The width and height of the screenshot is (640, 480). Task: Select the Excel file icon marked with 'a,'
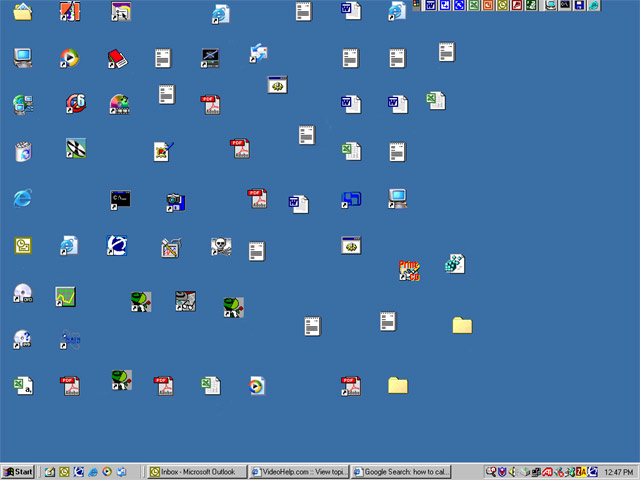coord(23,385)
